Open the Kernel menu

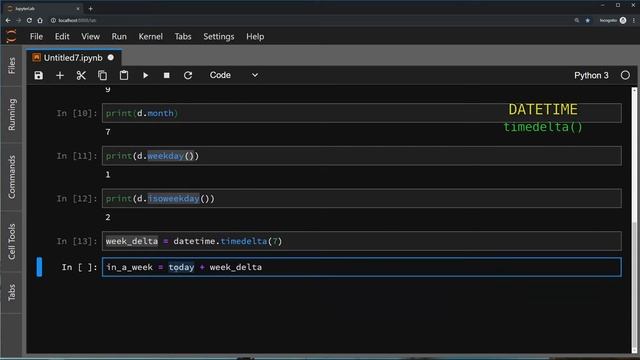click(x=150, y=37)
